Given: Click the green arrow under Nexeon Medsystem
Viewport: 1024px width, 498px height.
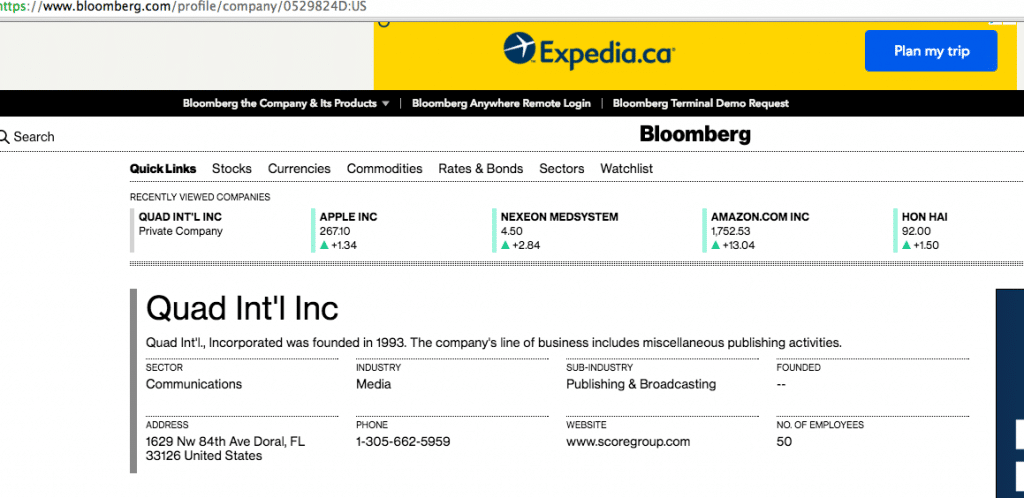Looking at the screenshot, I should [x=505, y=245].
